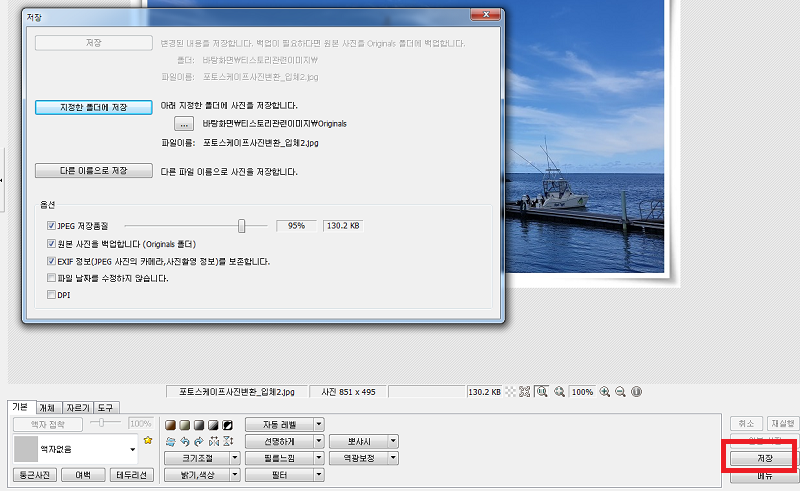
Task: Switch to the 개체 tab
Action: click(47, 408)
